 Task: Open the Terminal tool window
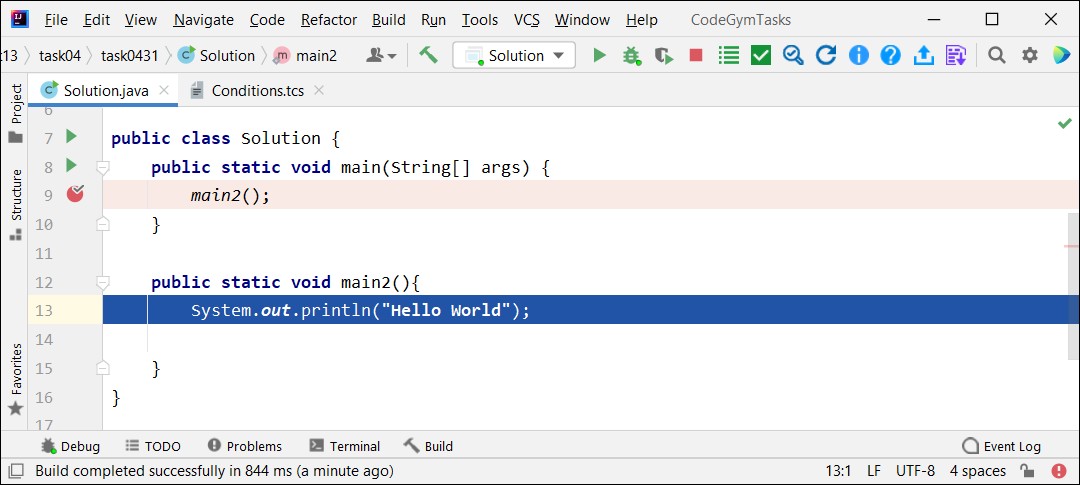point(344,446)
